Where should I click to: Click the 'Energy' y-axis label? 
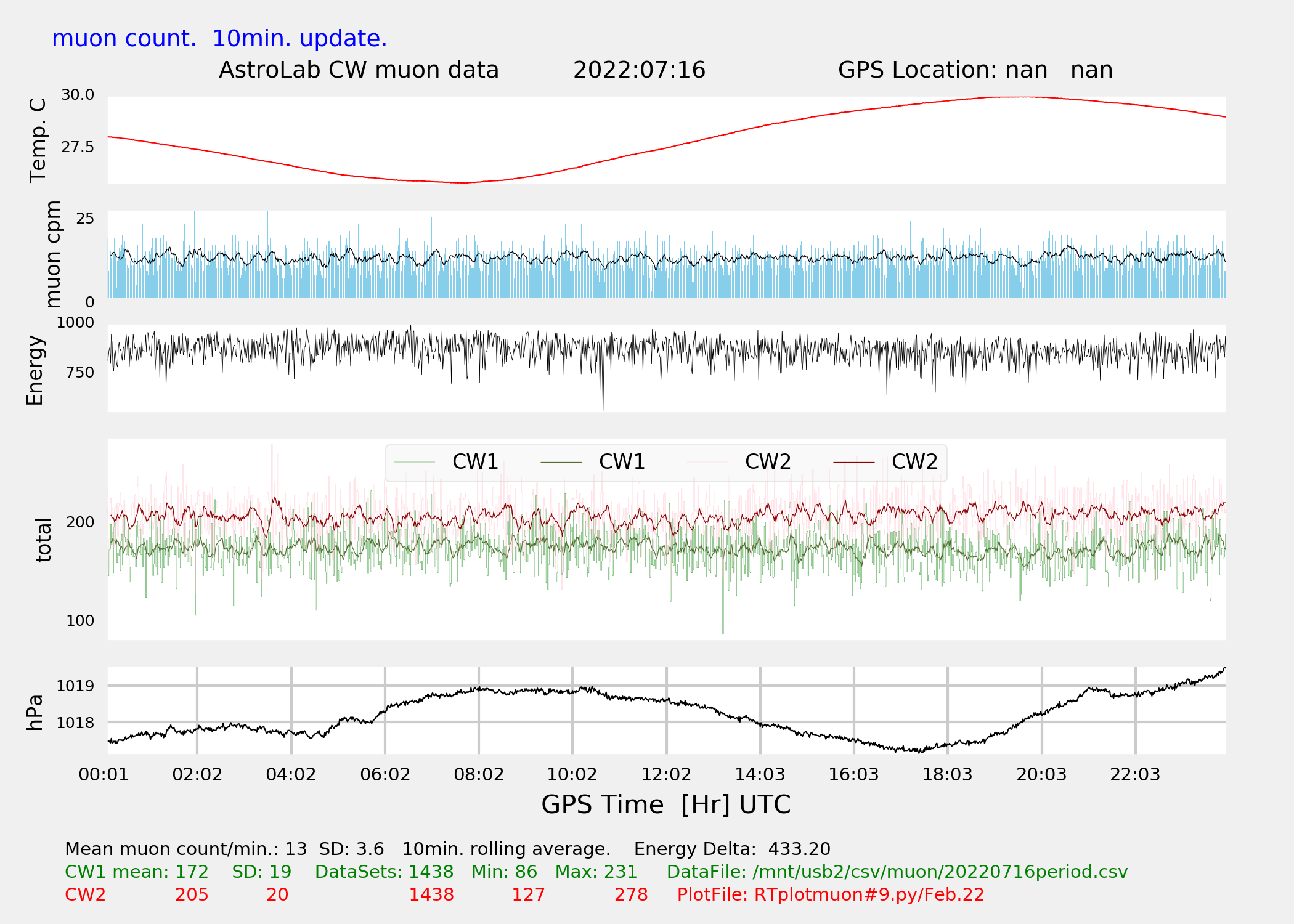[35, 370]
